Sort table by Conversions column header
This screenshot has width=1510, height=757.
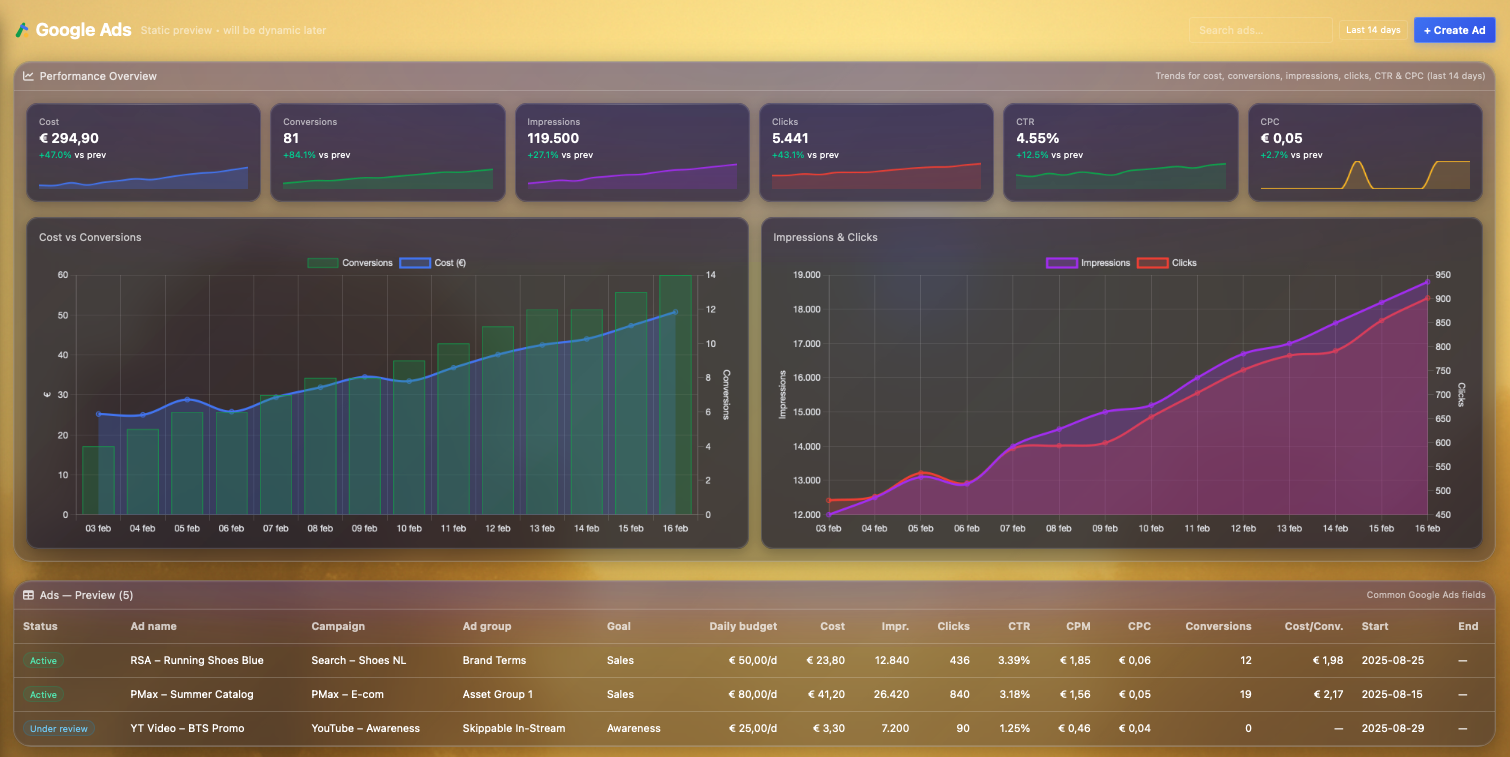pyautogui.click(x=1217, y=626)
